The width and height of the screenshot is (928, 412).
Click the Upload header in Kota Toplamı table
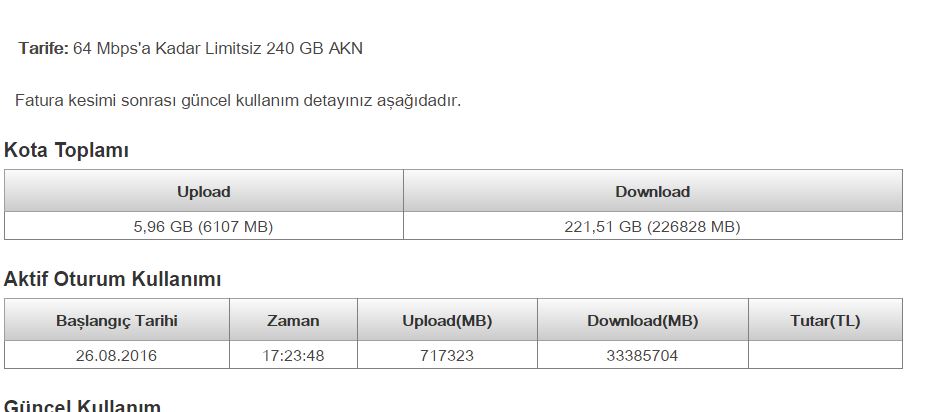203,191
